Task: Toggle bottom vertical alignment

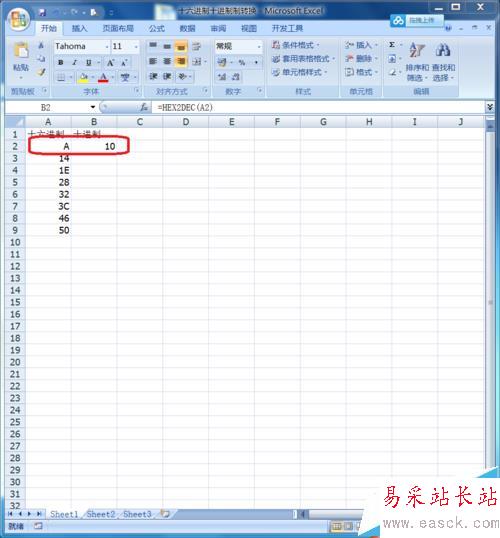Action: pos(181,46)
